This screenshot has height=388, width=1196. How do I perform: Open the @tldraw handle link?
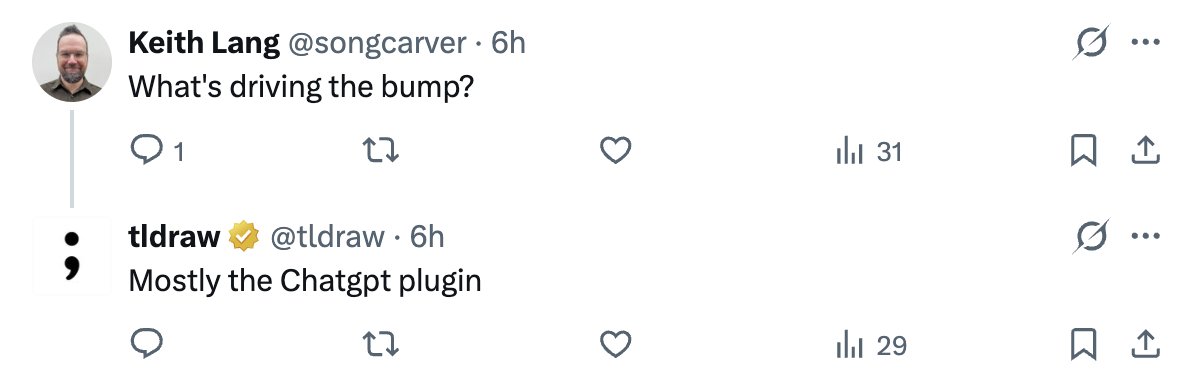point(328,237)
